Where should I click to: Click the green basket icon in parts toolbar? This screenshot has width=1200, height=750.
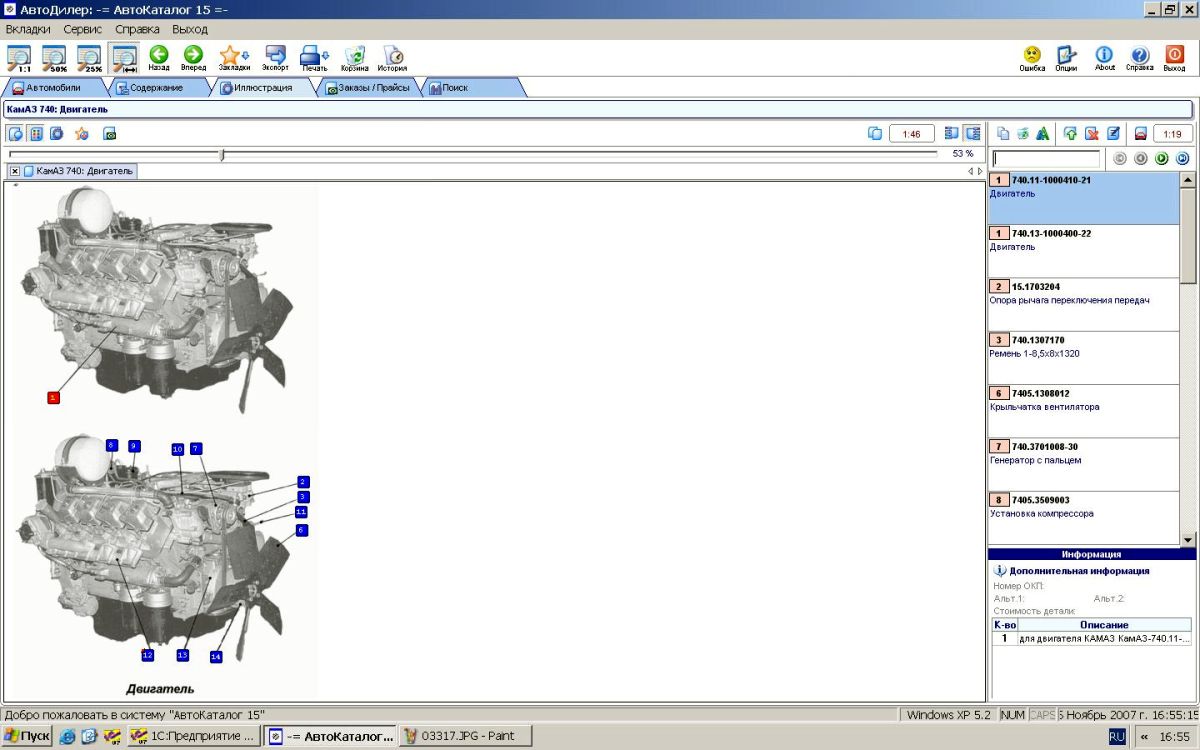(x=1023, y=133)
